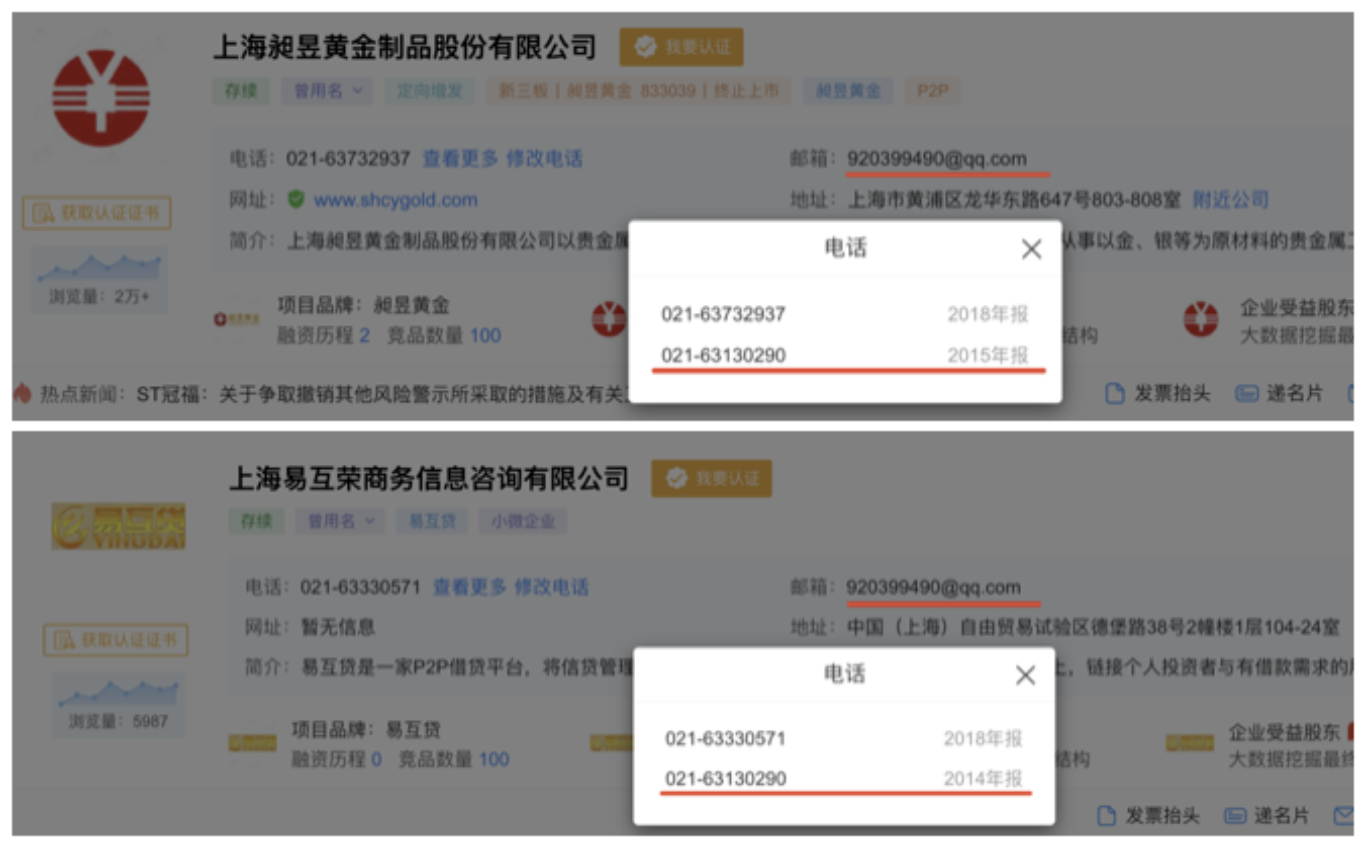Click 附近公司 link after address
The width and height of the screenshot is (1364, 844).
pyautogui.click(x=1230, y=200)
